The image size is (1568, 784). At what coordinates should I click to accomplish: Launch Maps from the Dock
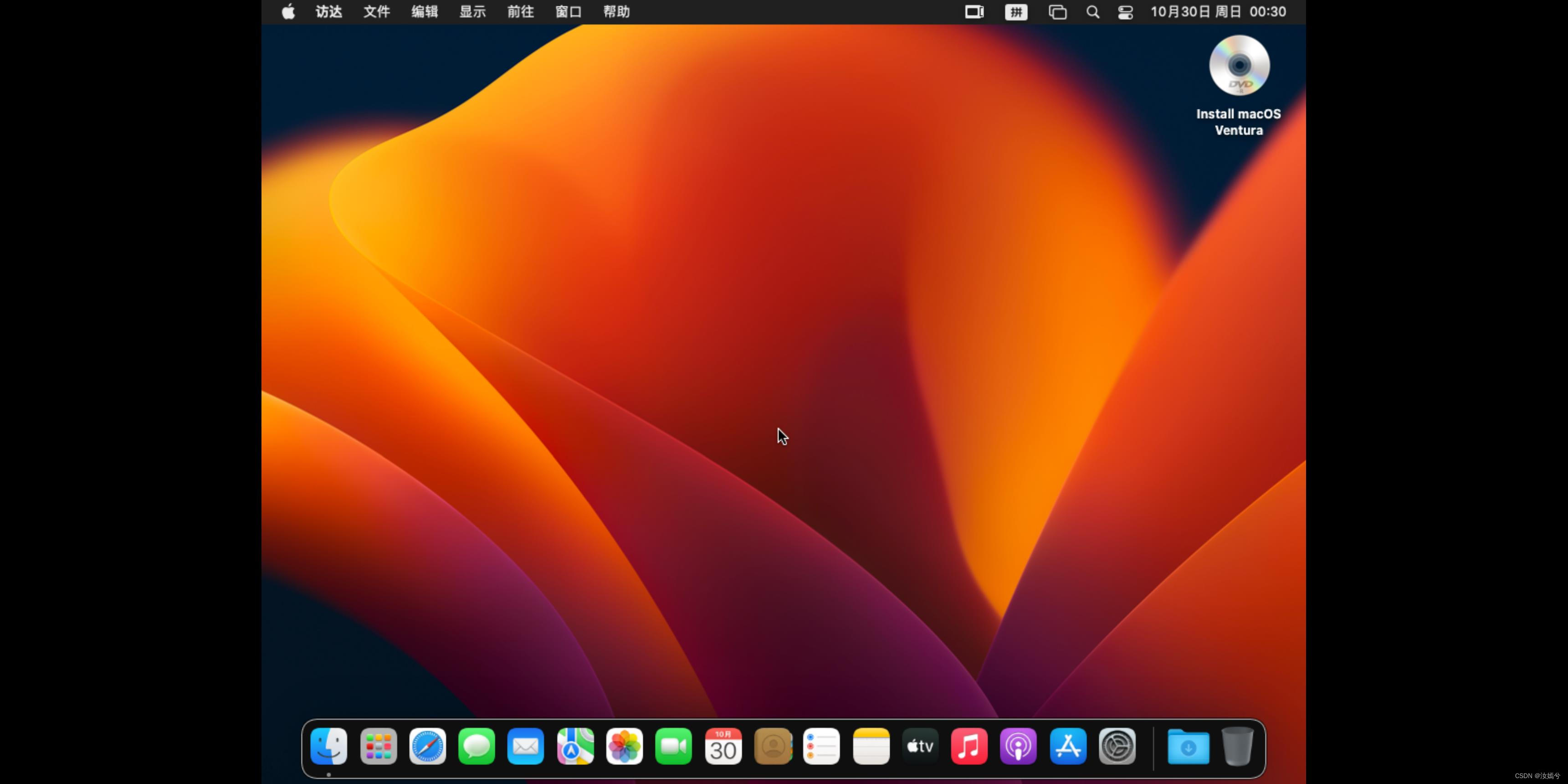pos(575,746)
